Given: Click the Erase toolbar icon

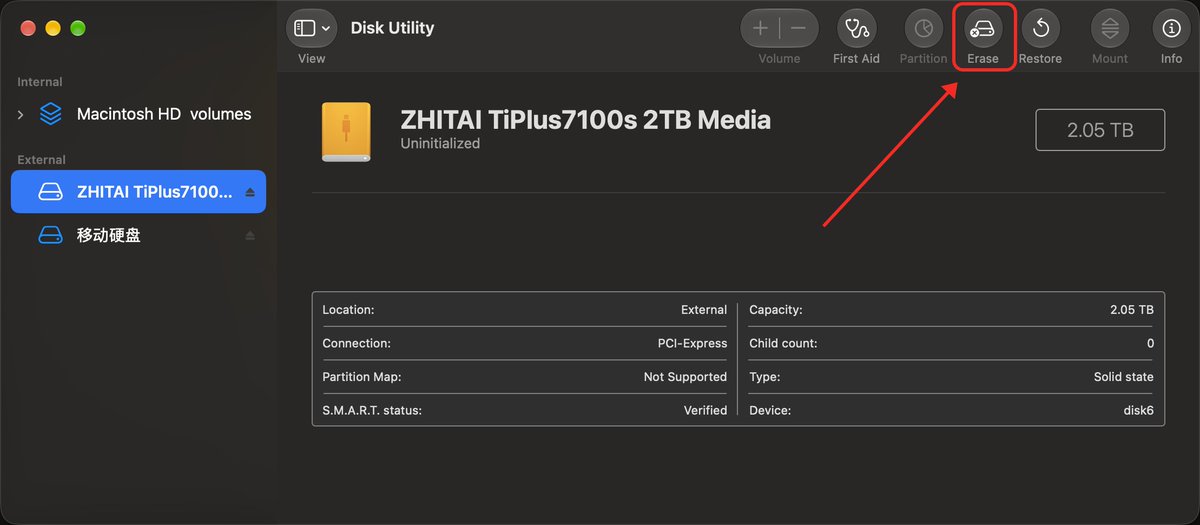Looking at the screenshot, I should [x=983, y=29].
